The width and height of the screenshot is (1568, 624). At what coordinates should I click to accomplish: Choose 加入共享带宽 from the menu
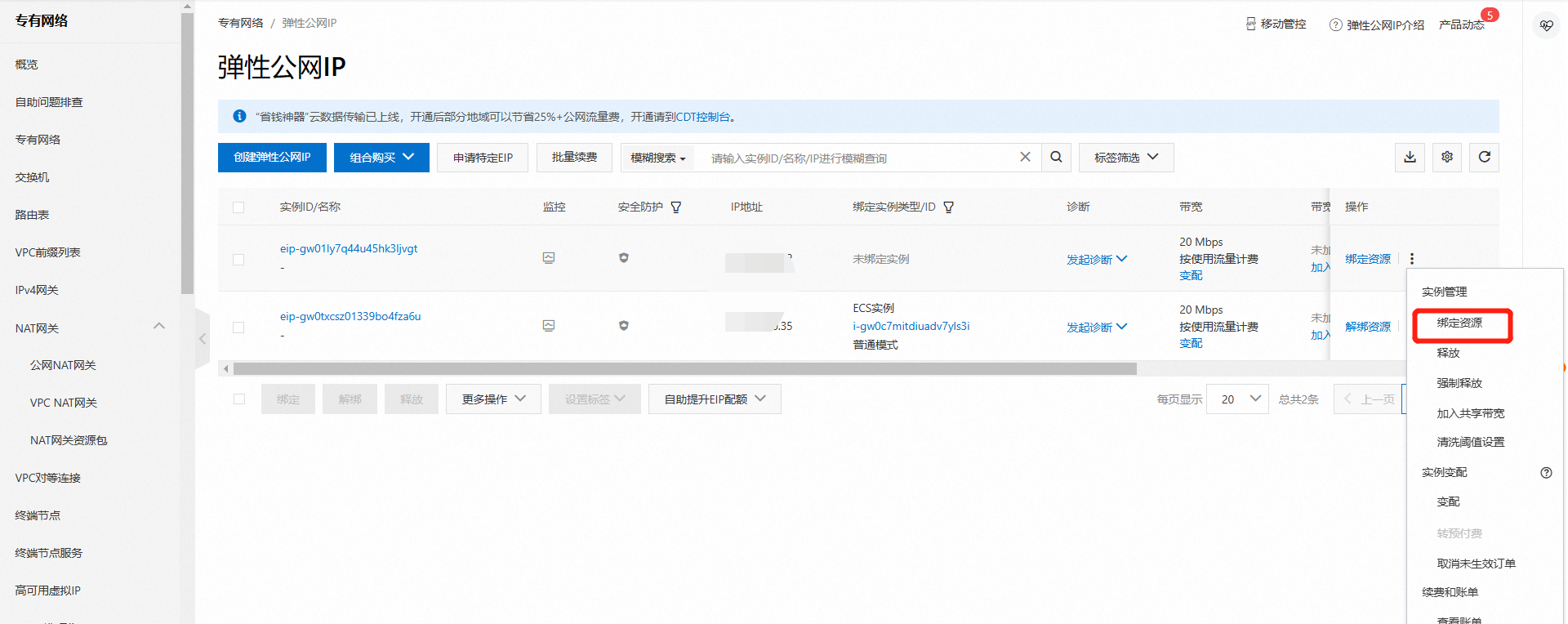coord(1470,413)
